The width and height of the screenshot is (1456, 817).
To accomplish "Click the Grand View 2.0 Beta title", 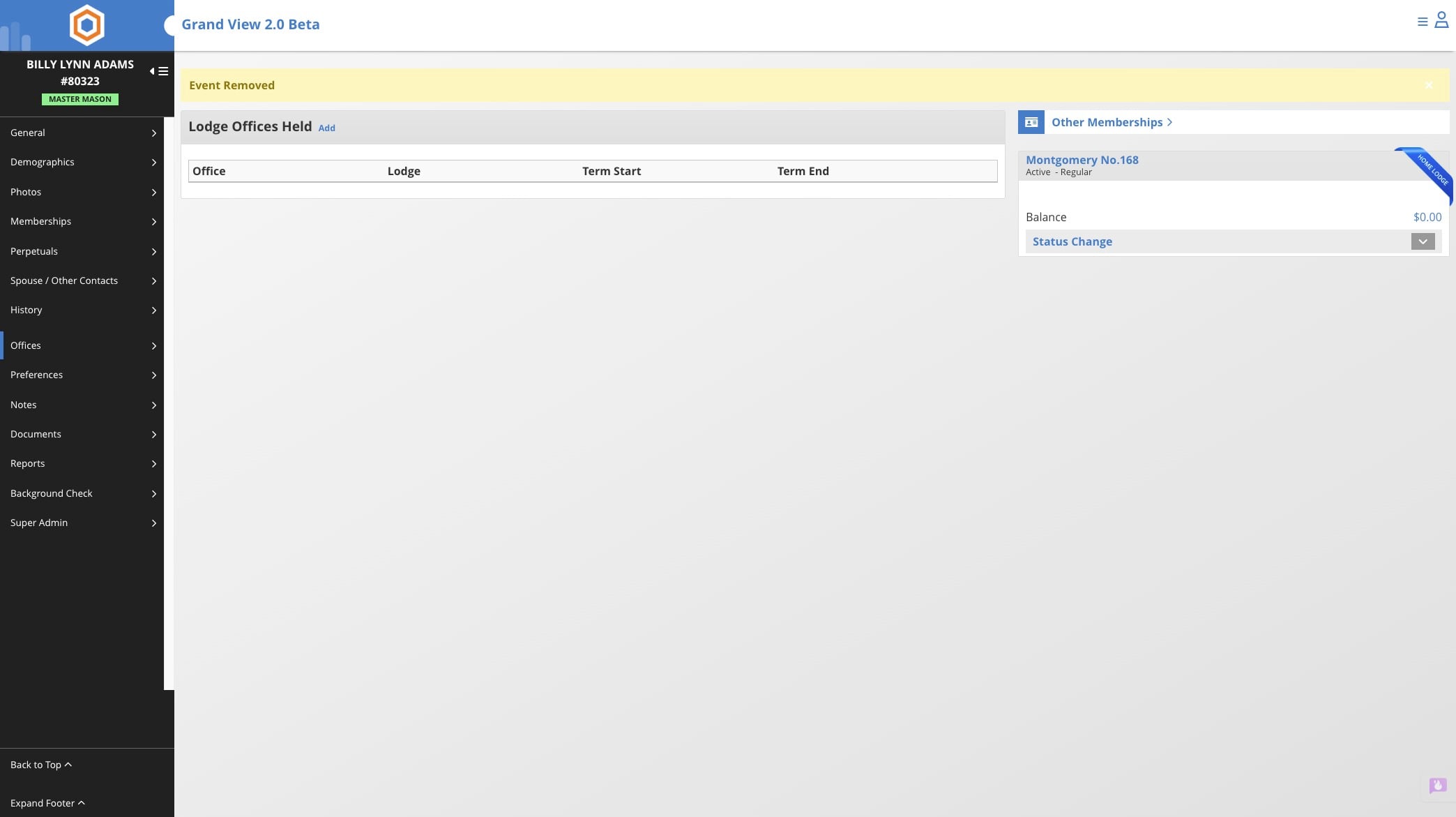I will 250,24.
